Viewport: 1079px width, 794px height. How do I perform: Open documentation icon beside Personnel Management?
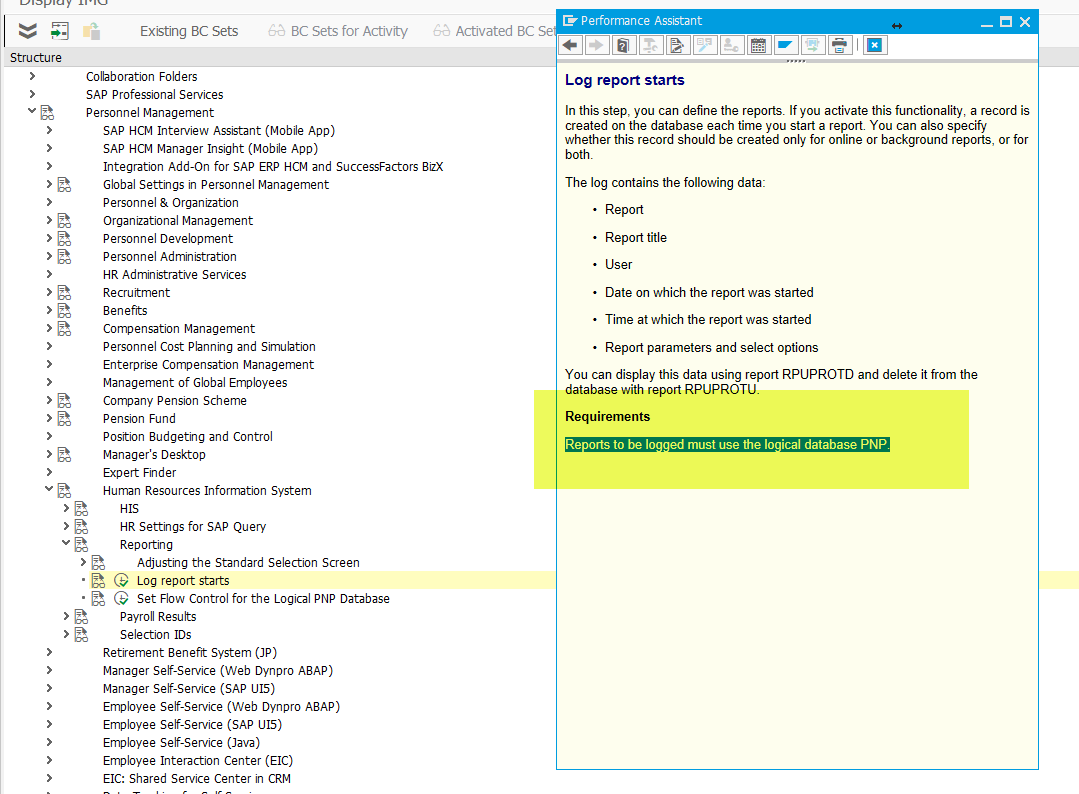coord(47,113)
